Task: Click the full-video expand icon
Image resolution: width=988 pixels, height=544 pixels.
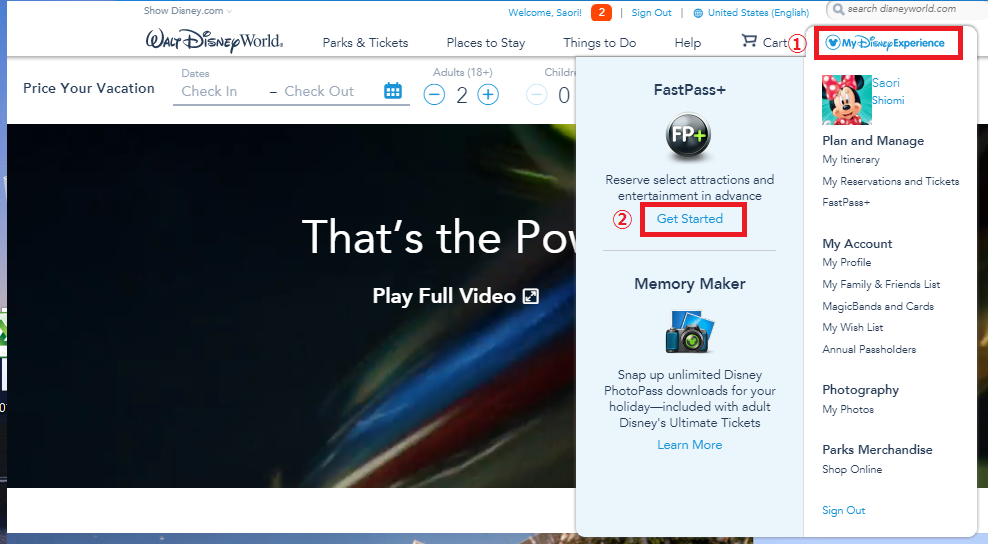Action: point(531,296)
